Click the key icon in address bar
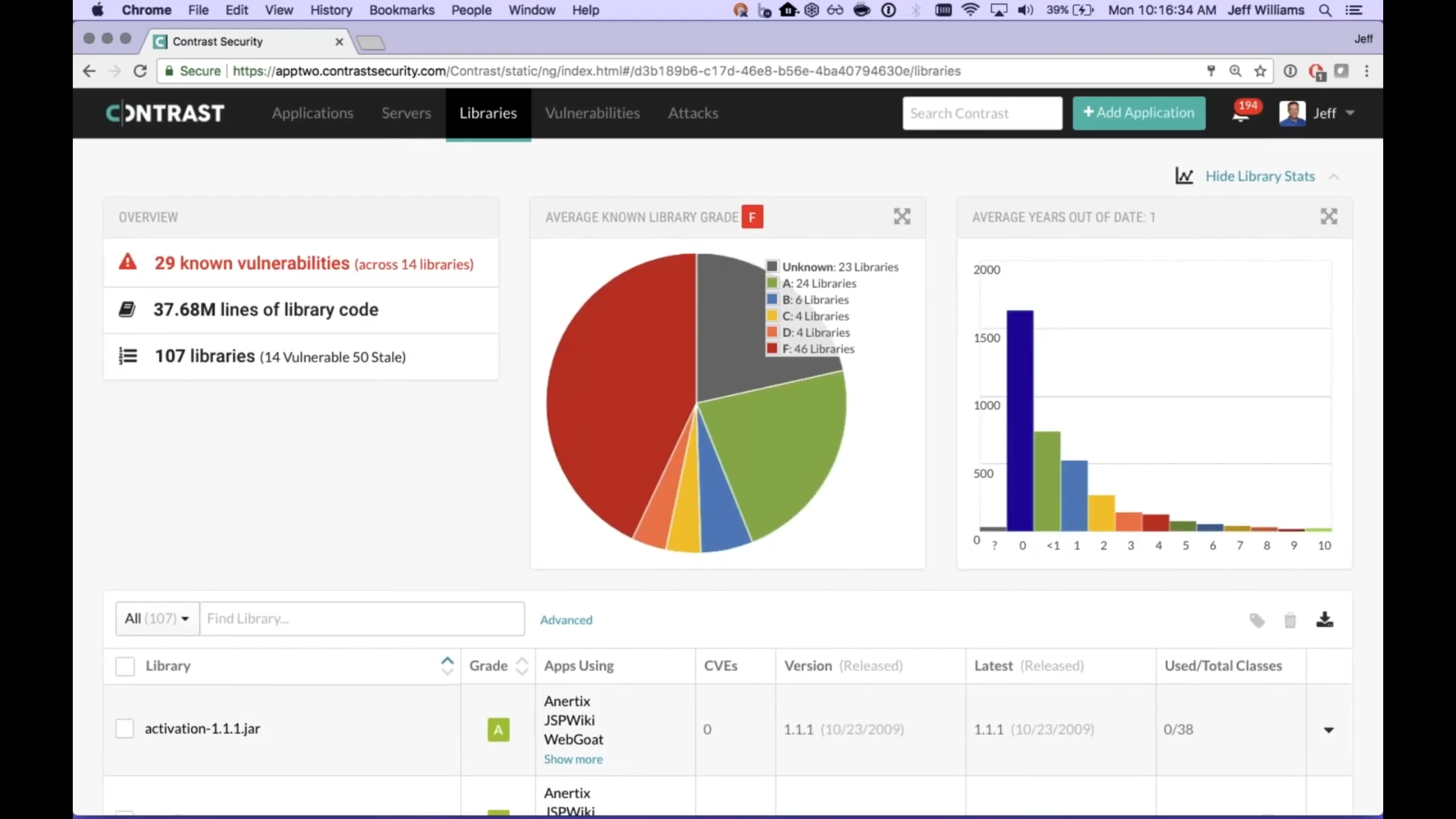 pyautogui.click(x=1211, y=71)
